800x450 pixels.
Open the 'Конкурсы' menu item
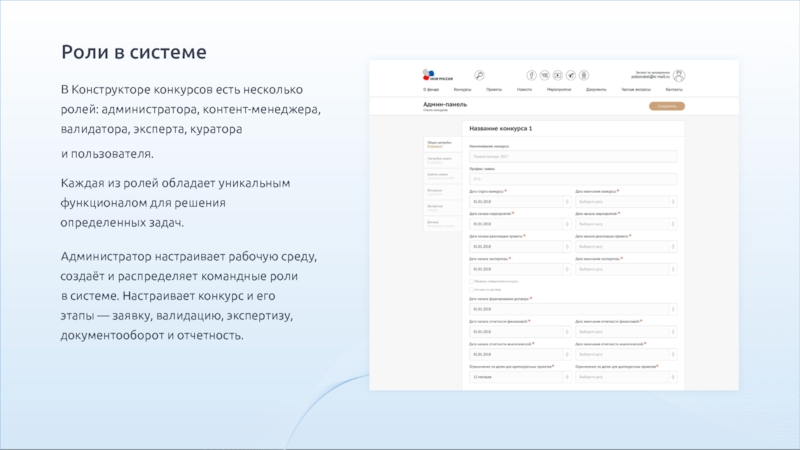point(464,90)
